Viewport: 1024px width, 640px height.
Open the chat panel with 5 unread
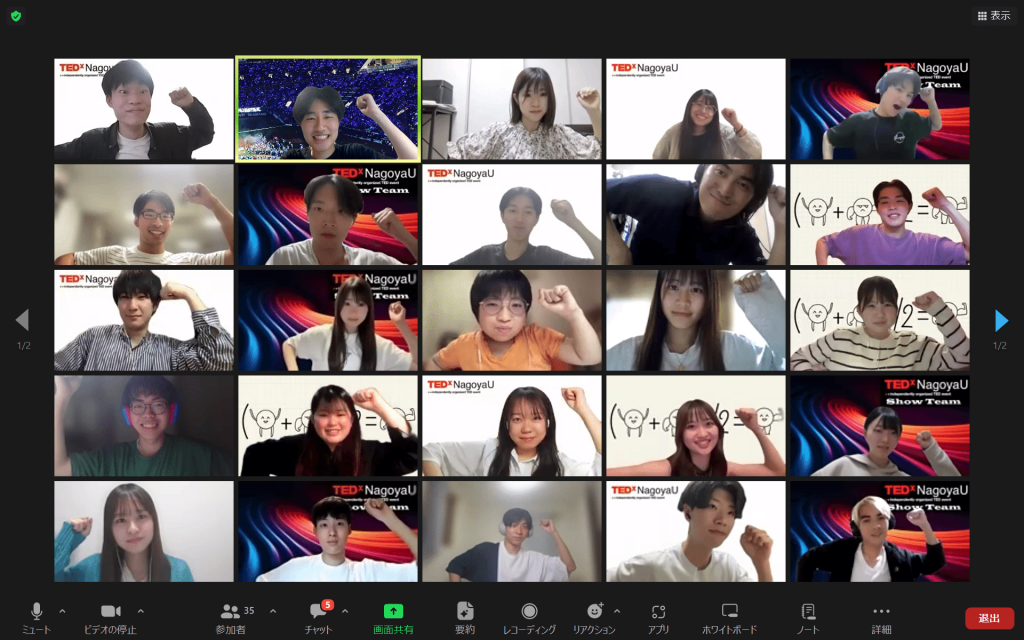pyautogui.click(x=319, y=612)
